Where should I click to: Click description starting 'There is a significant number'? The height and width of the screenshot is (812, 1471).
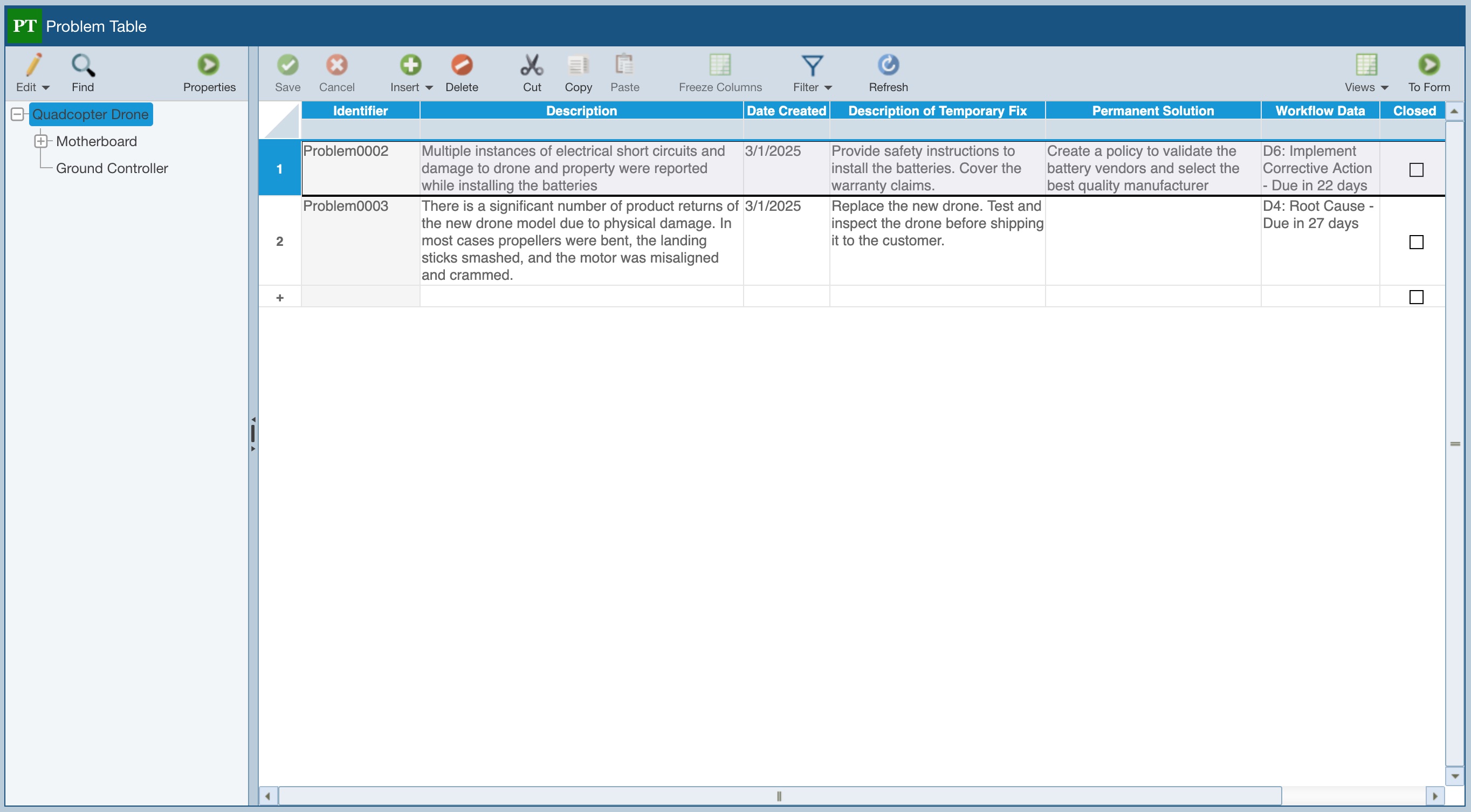(581, 240)
